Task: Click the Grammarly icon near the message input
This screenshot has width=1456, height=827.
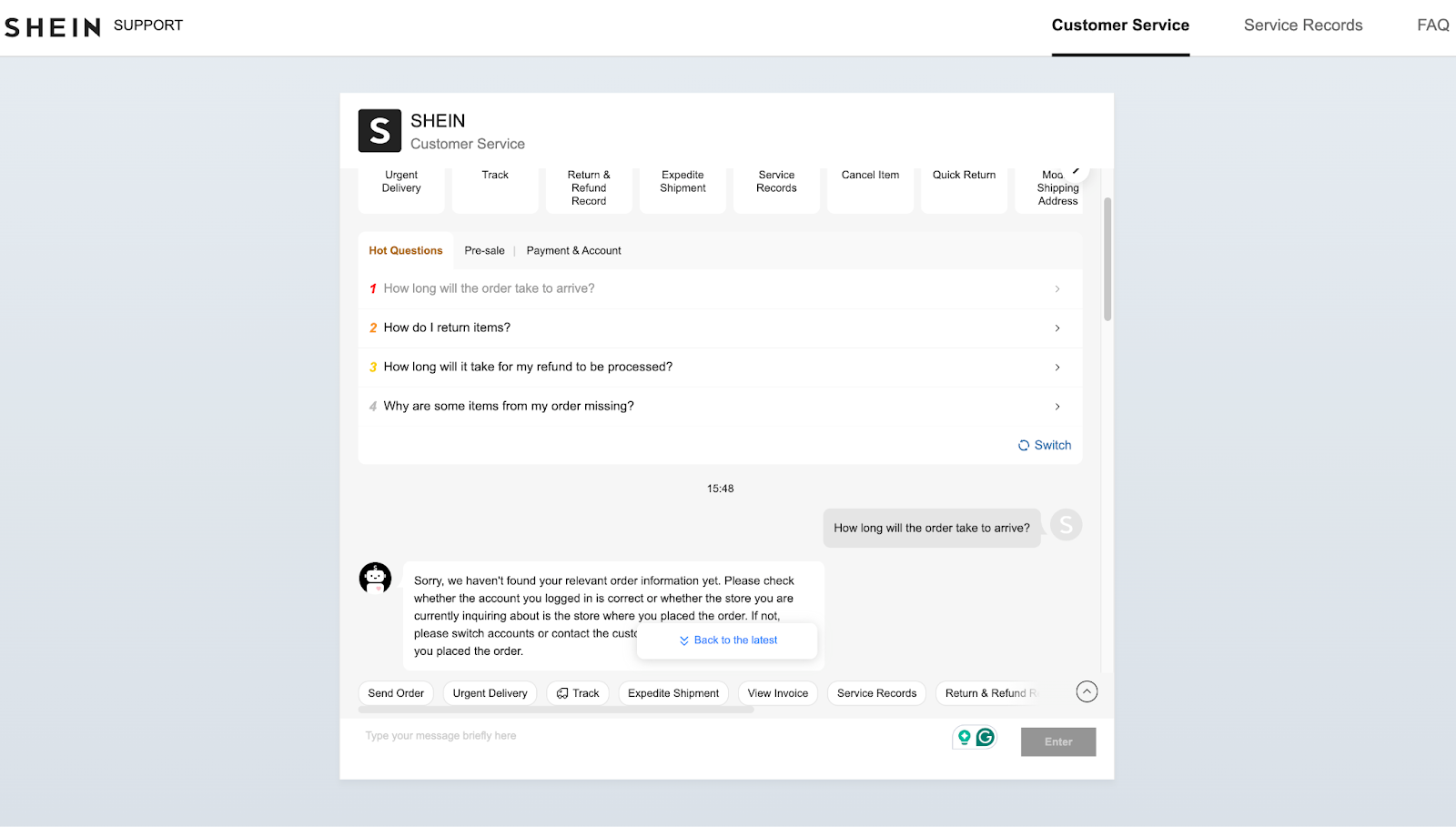Action: (986, 737)
